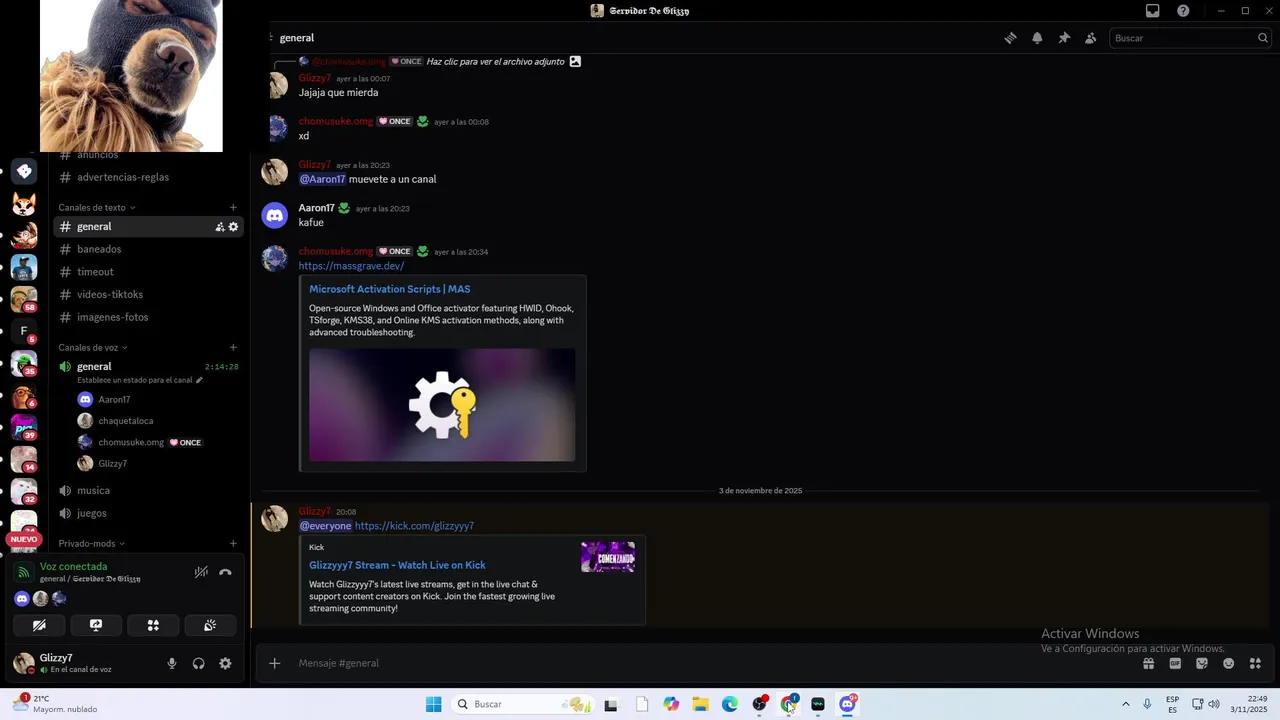Open user settings gear icon

click(225, 663)
